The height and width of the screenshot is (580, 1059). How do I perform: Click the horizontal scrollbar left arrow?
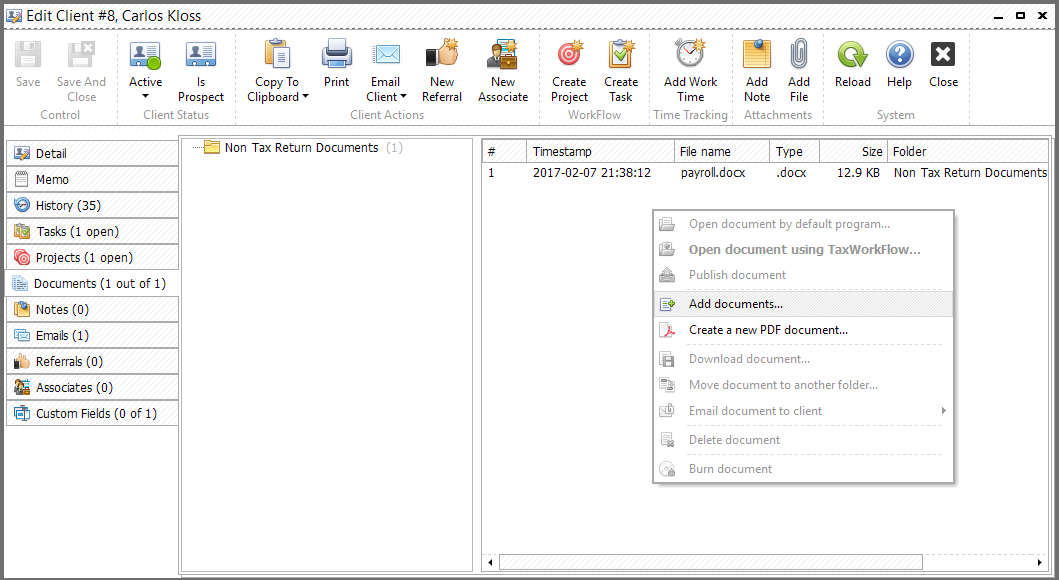[x=490, y=562]
